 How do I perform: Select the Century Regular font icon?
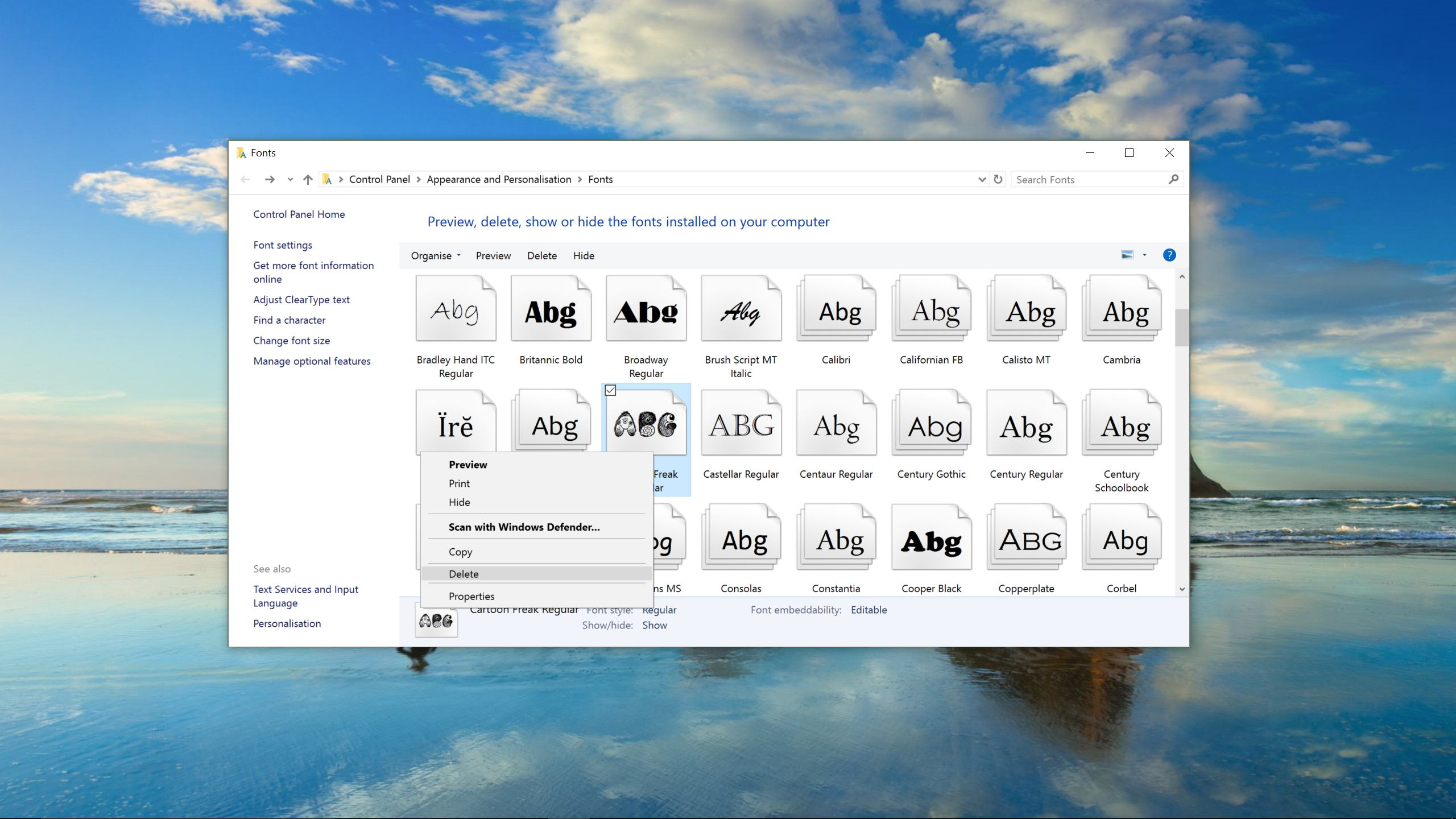1027,423
